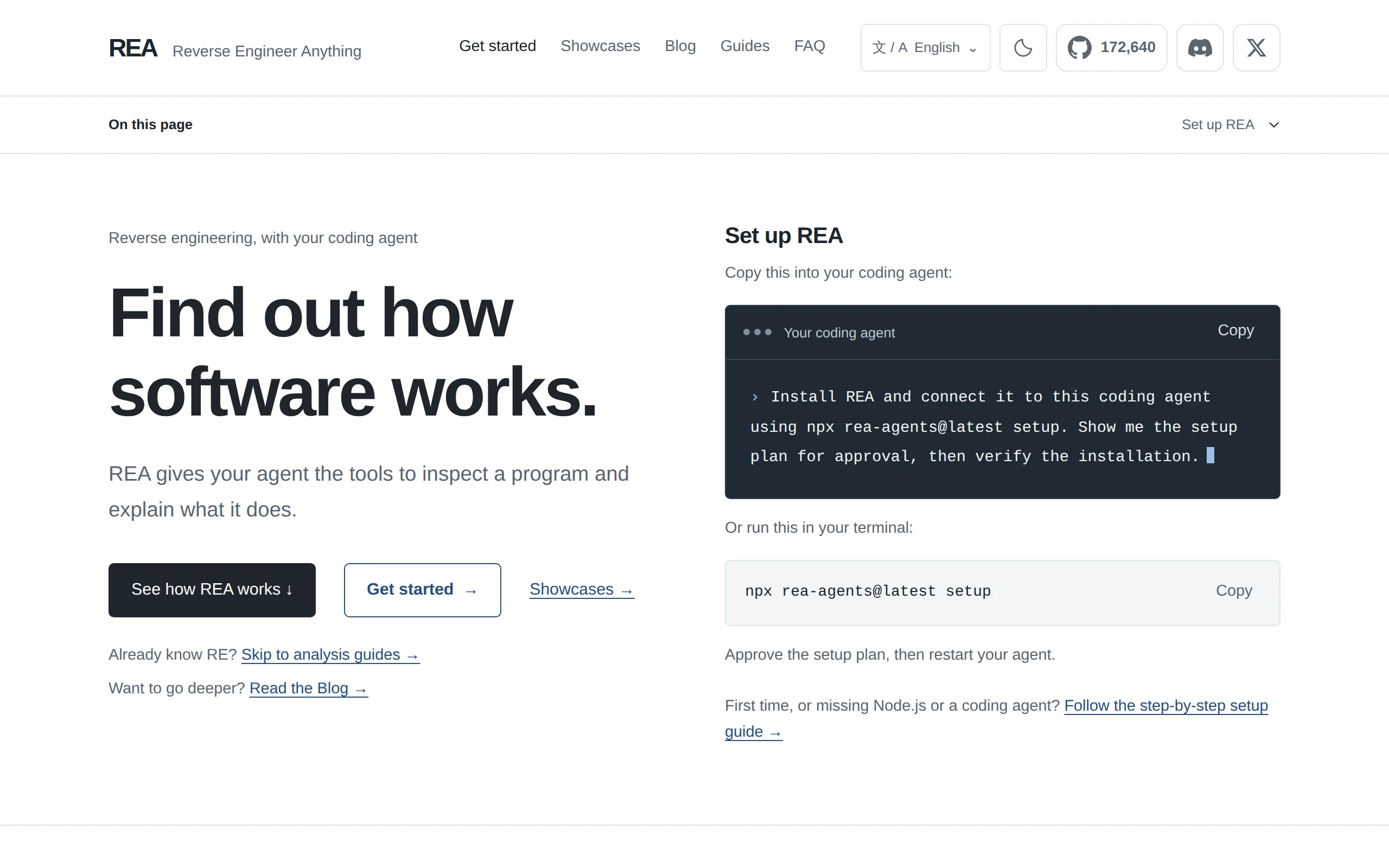The image size is (1389, 868).
Task: Click the 'Reverse Engineer Anything' tagline
Action: [x=266, y=51]
